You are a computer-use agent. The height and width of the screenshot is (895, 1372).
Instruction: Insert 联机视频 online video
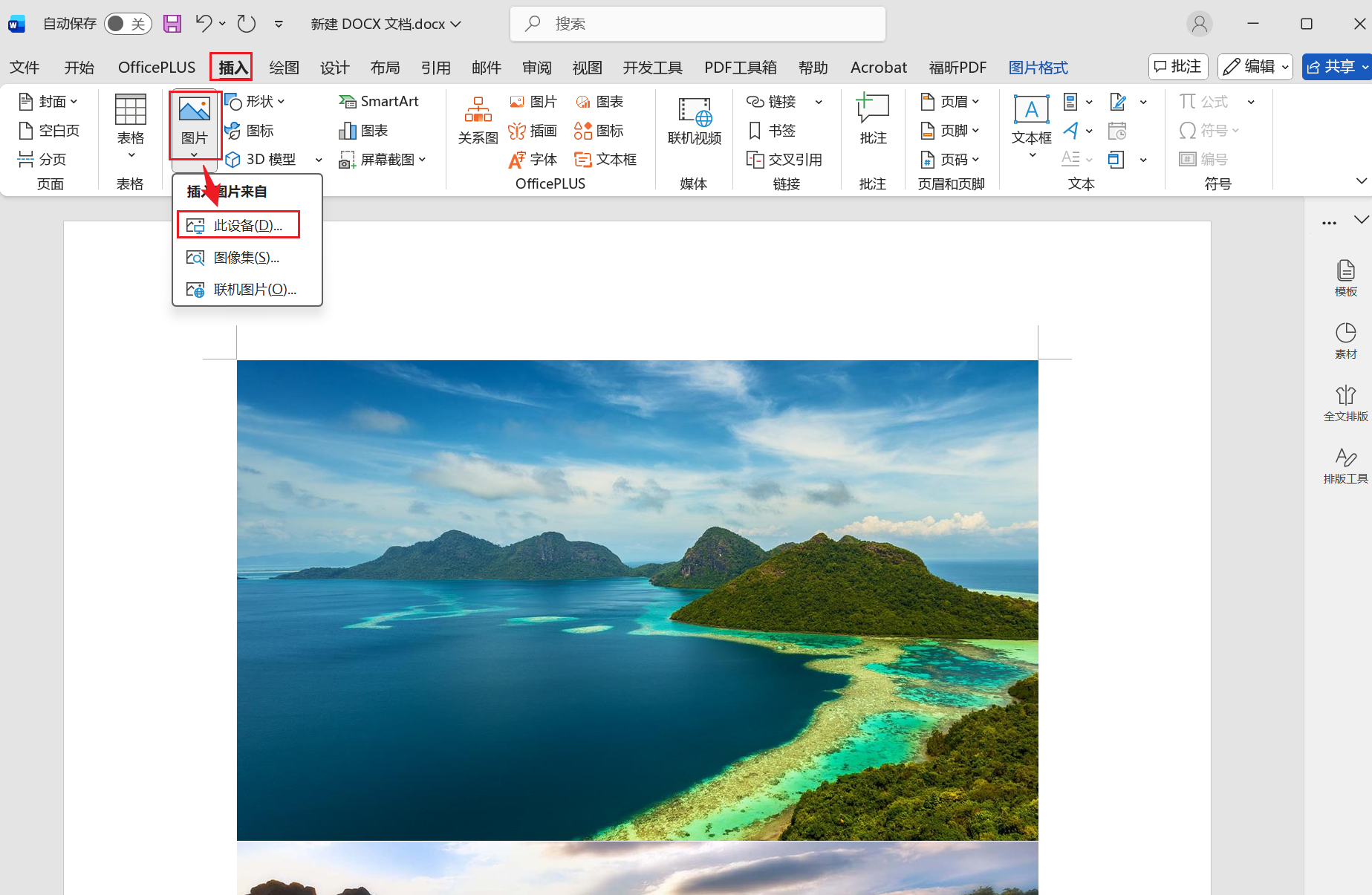[693, 123]
